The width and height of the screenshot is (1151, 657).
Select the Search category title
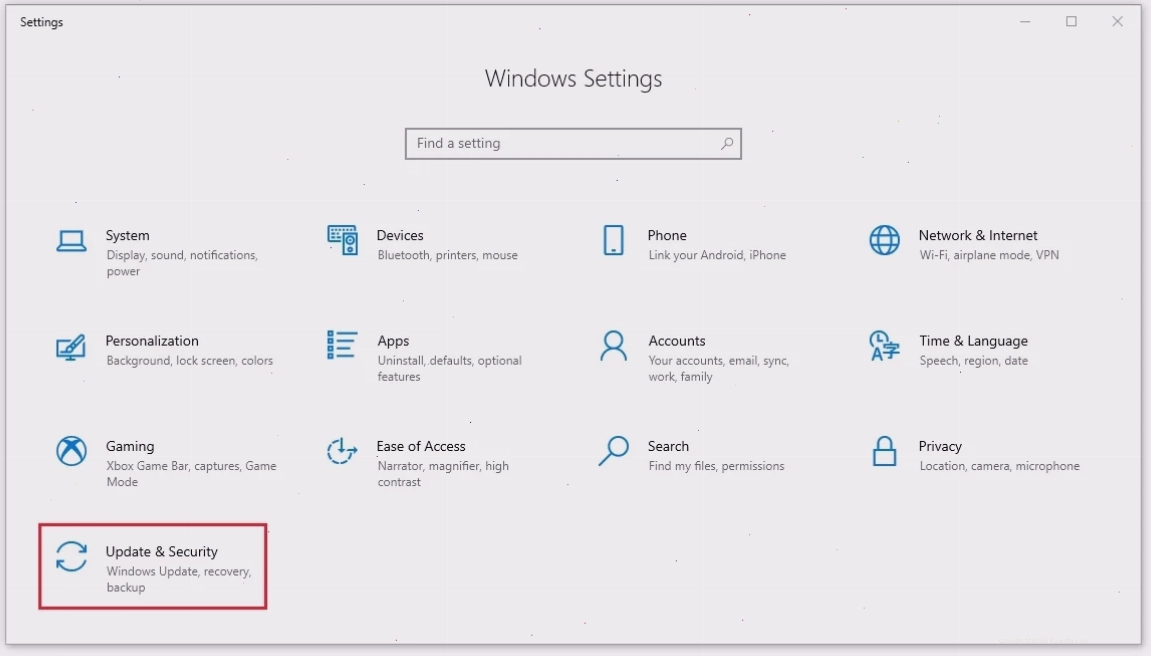pyautogui.click(x=668, y=446)
